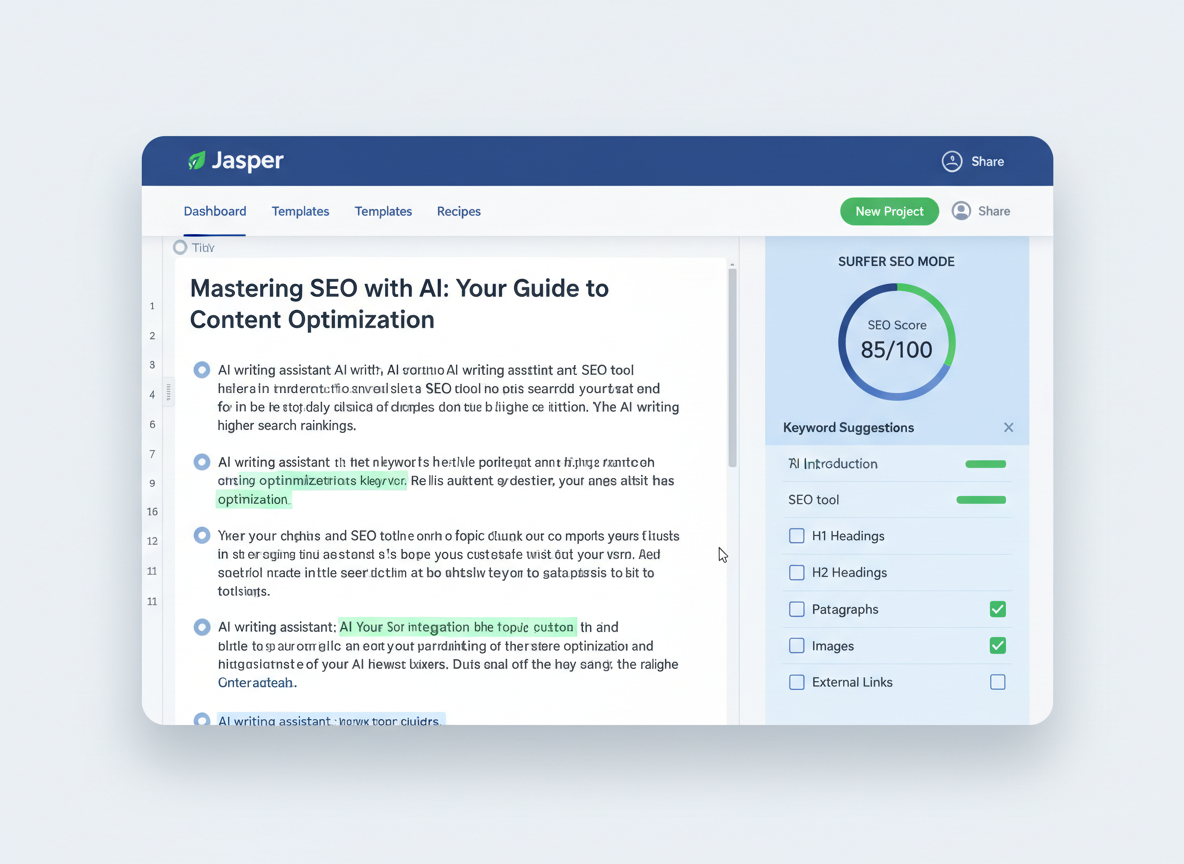Open the first Templates tab
The image size is (1184, 864).
point(300,211)
